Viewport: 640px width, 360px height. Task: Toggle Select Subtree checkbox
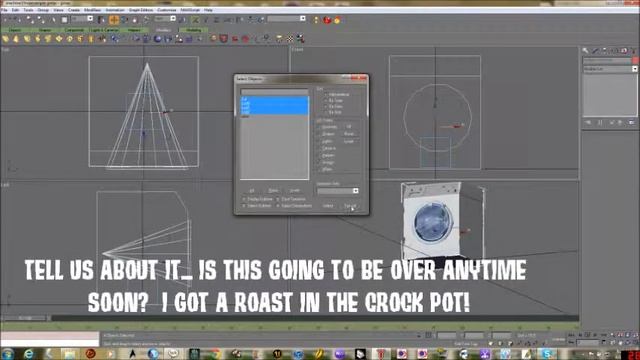[x=257, y=206]
